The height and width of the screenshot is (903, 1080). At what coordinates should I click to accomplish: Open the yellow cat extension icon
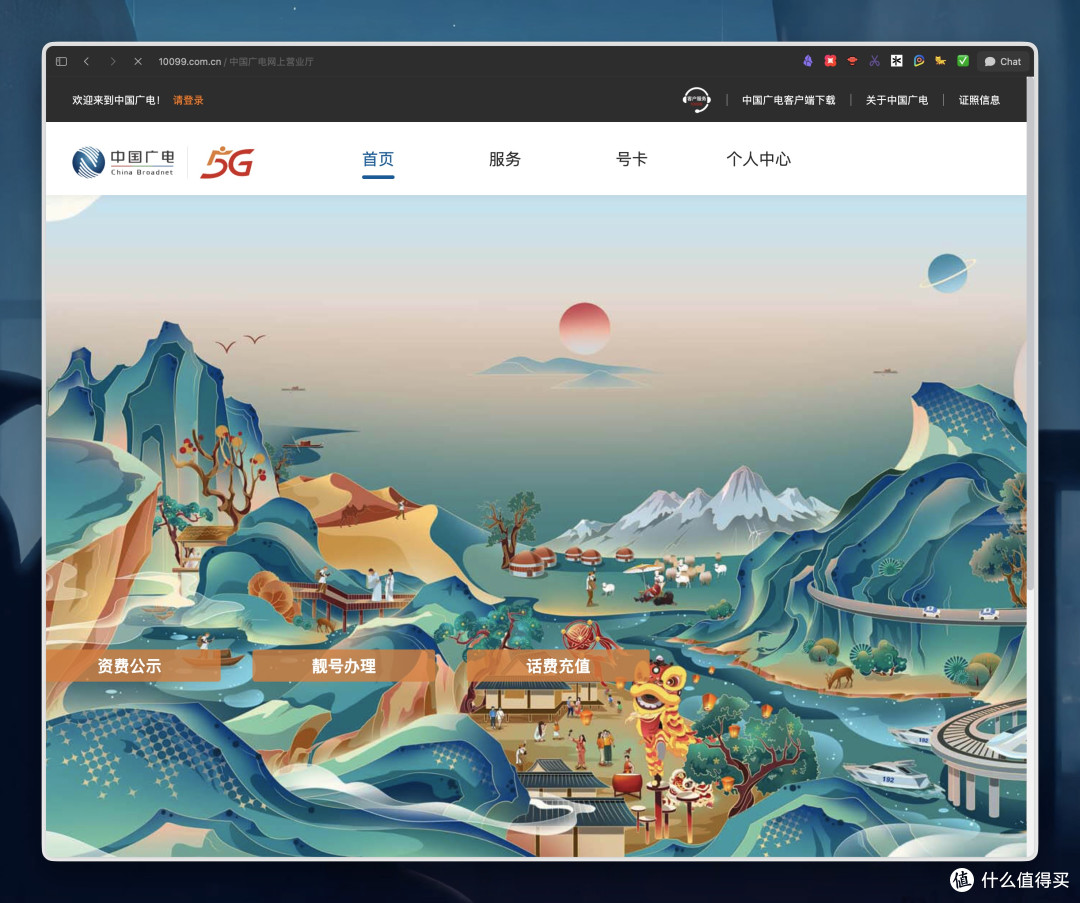click(x=940, y=61)
